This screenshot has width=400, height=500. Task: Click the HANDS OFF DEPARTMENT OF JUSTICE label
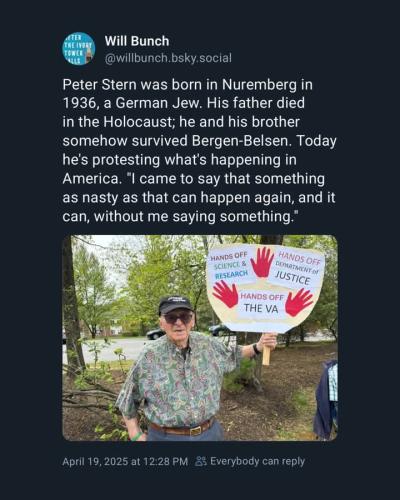tap(296, 269)
